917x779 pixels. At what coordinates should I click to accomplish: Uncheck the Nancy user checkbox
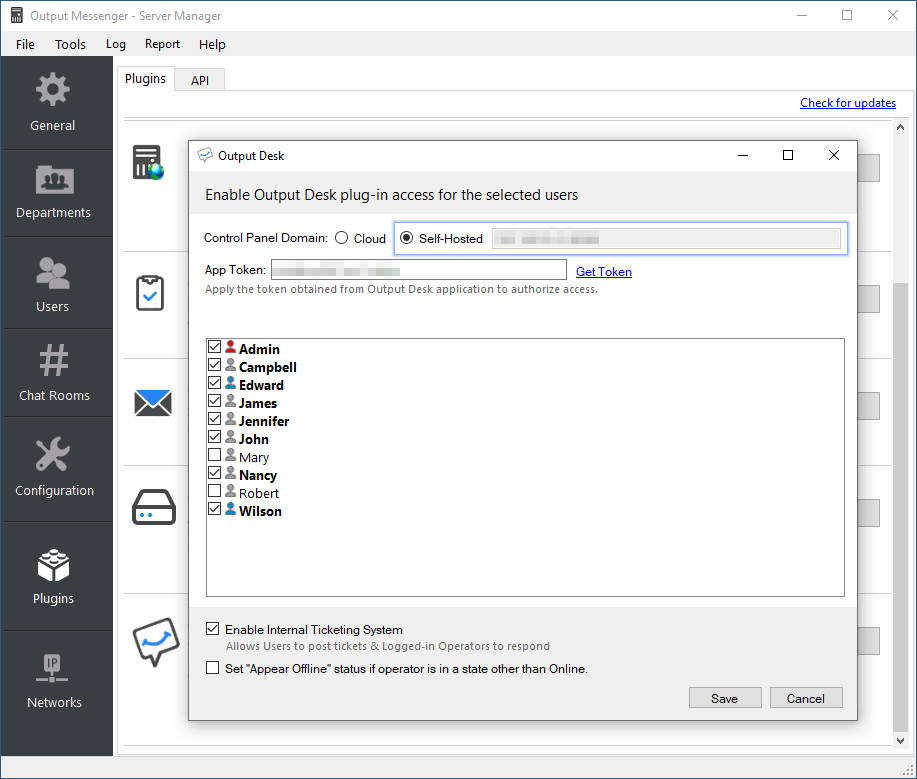(215, 473)
